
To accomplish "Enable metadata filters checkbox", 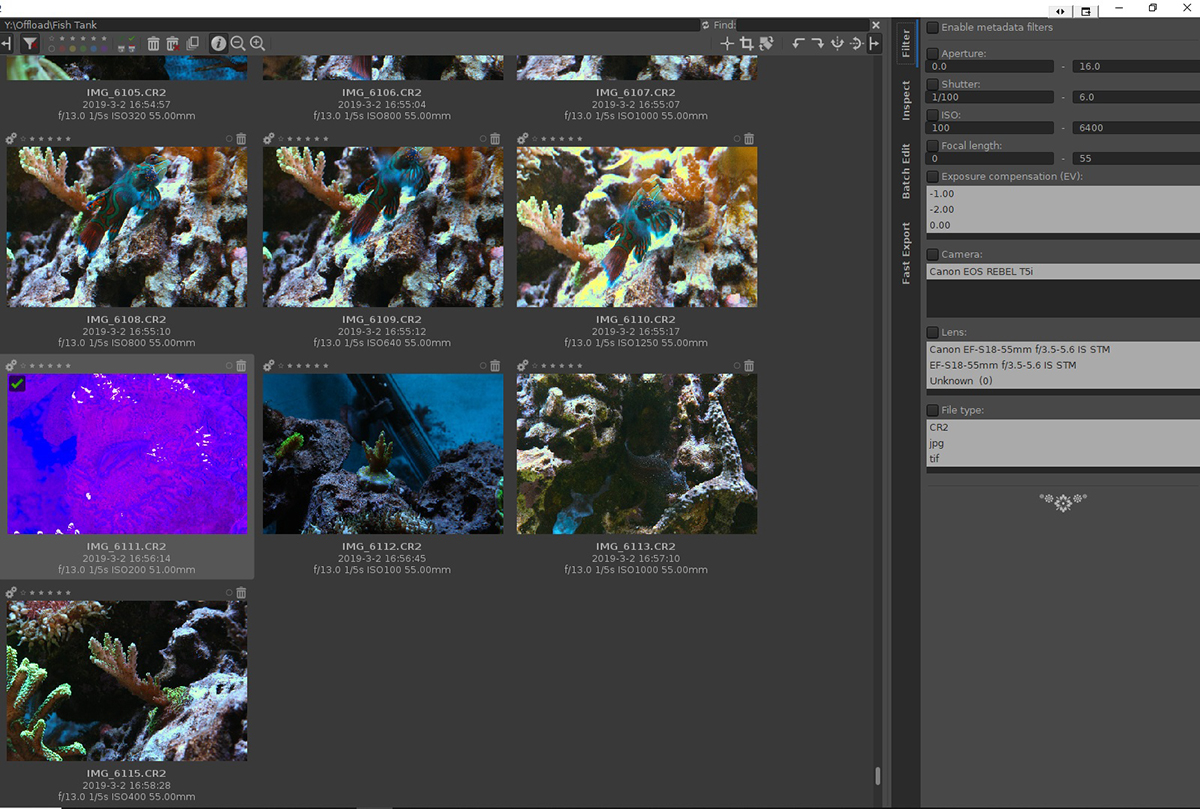I will tap(933, 28).
